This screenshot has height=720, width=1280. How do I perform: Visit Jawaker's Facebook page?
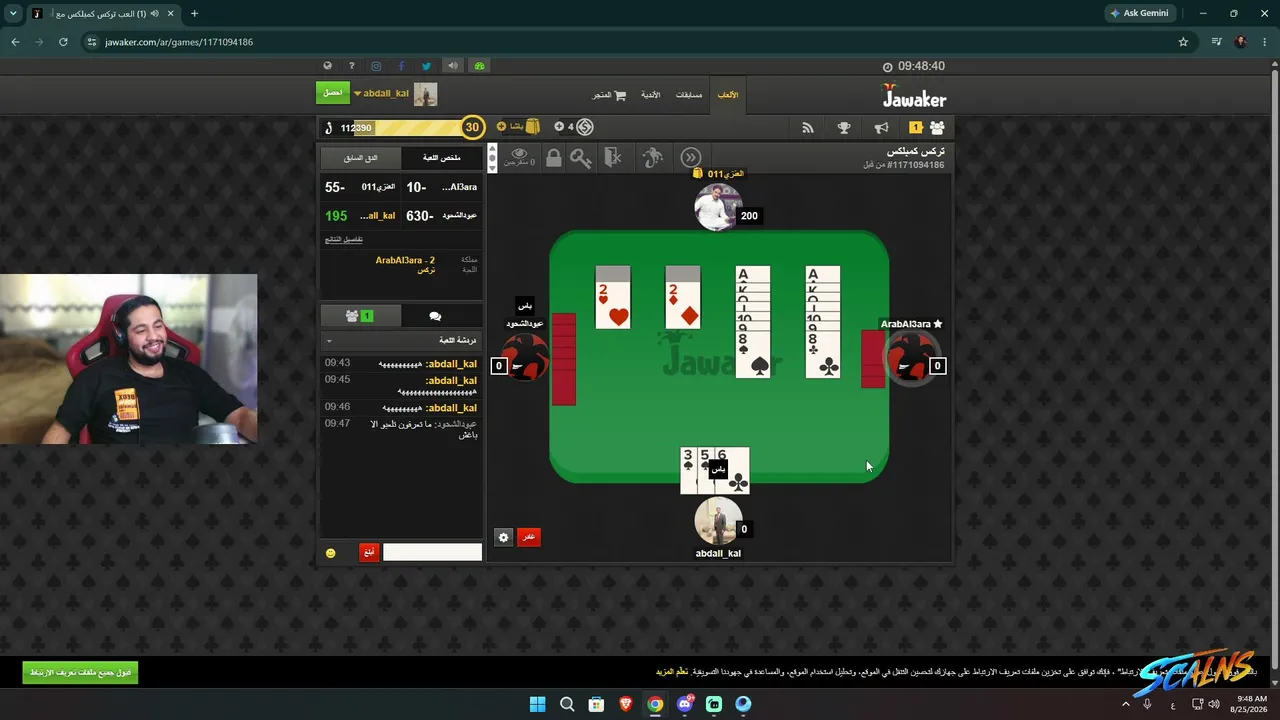pyautogui.click(x=401, y=66)
